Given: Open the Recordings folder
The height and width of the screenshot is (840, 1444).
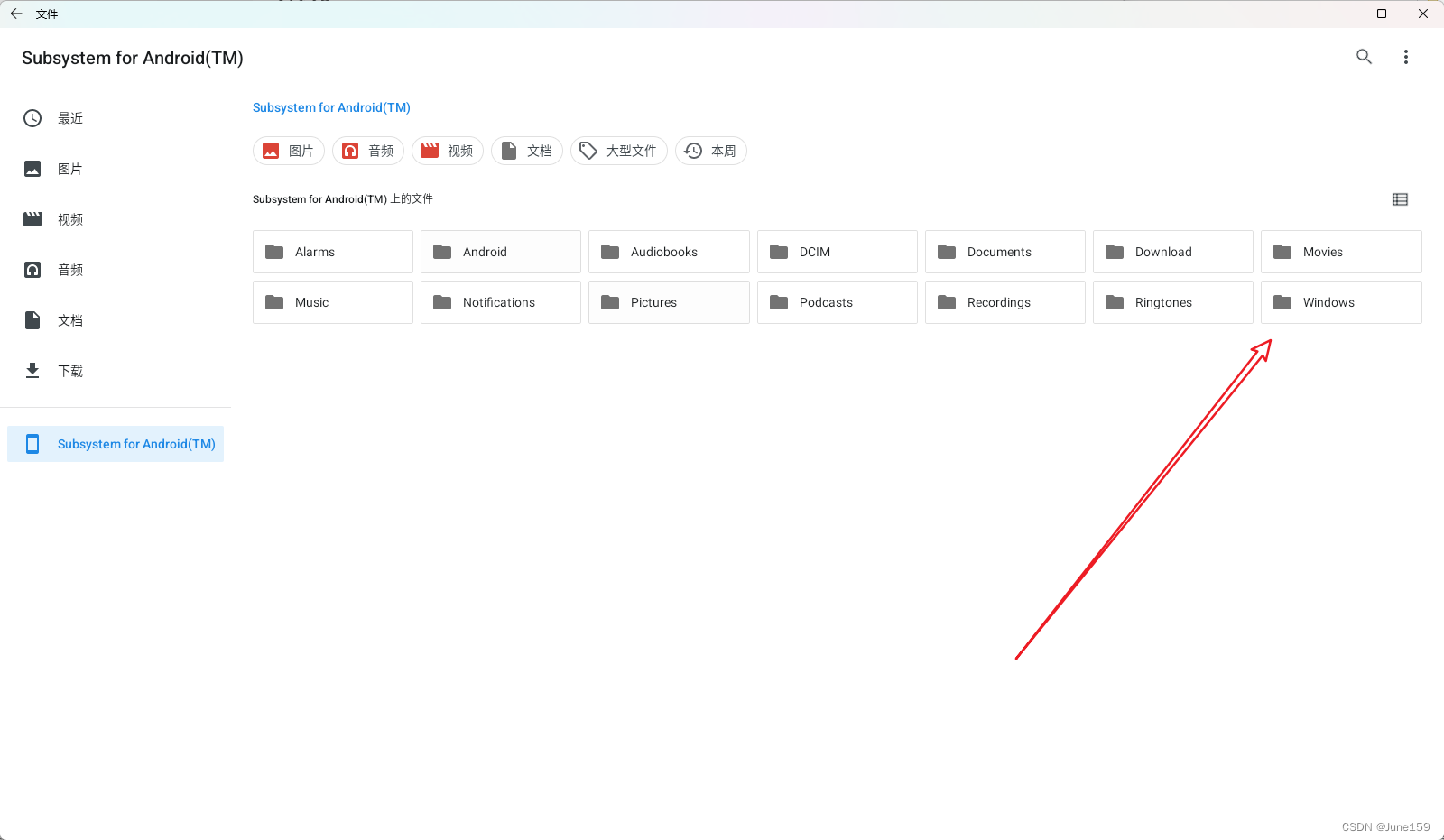Looking at the screenshot, I should pyautogui.click(x=1005, y=302).
